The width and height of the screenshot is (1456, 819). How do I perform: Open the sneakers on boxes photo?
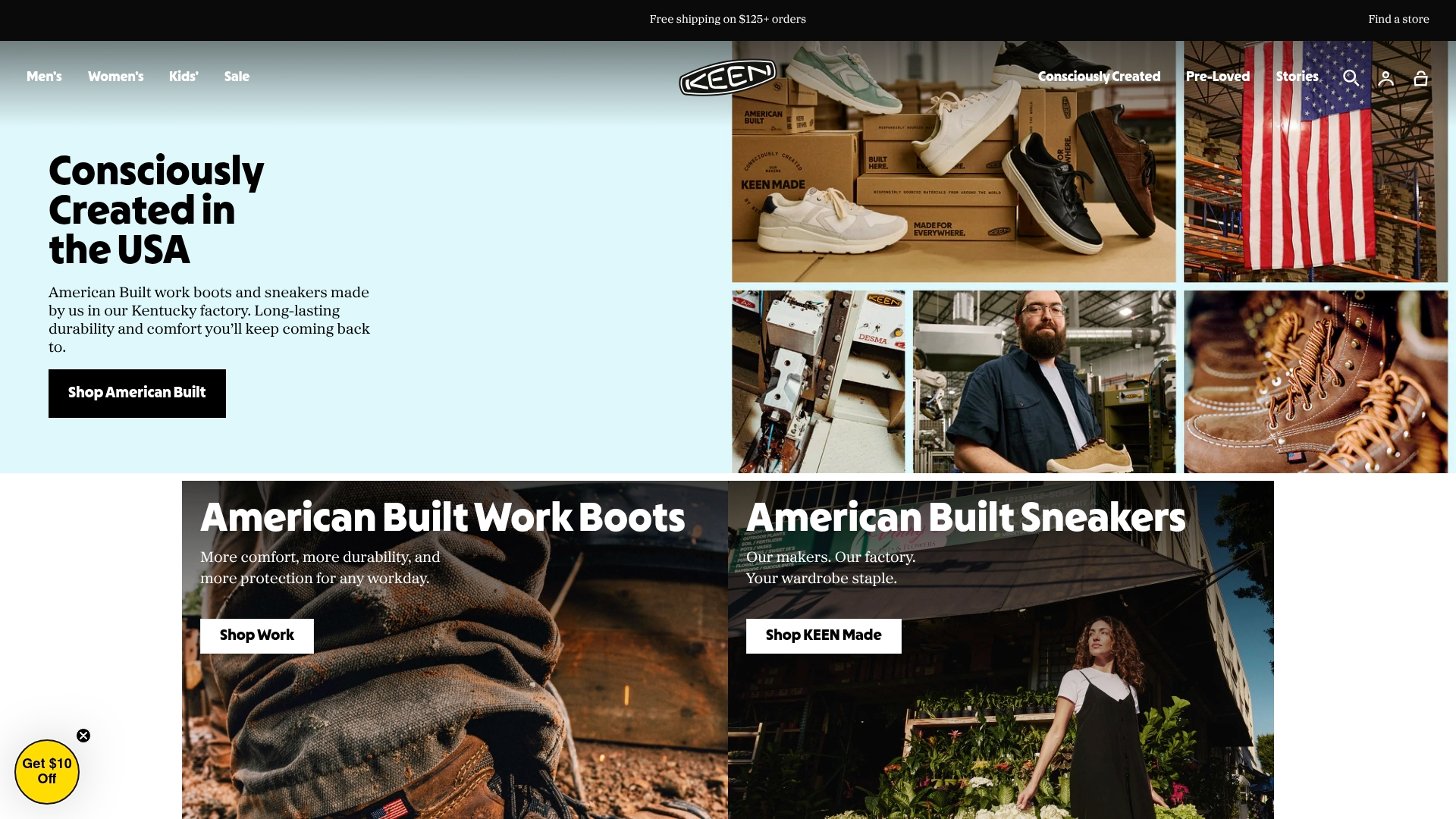point(954,162)
